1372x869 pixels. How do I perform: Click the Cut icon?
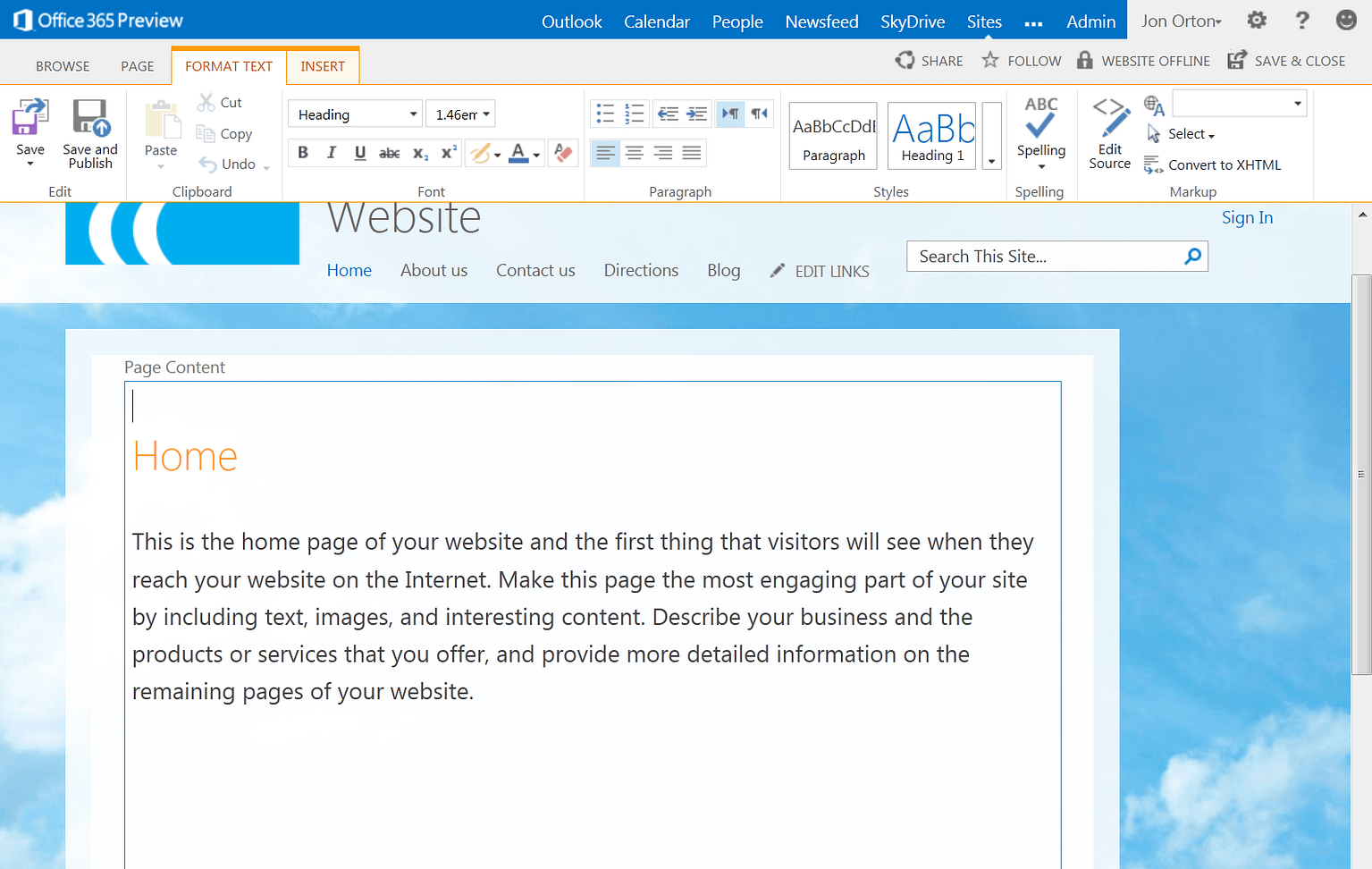[205, 101]
